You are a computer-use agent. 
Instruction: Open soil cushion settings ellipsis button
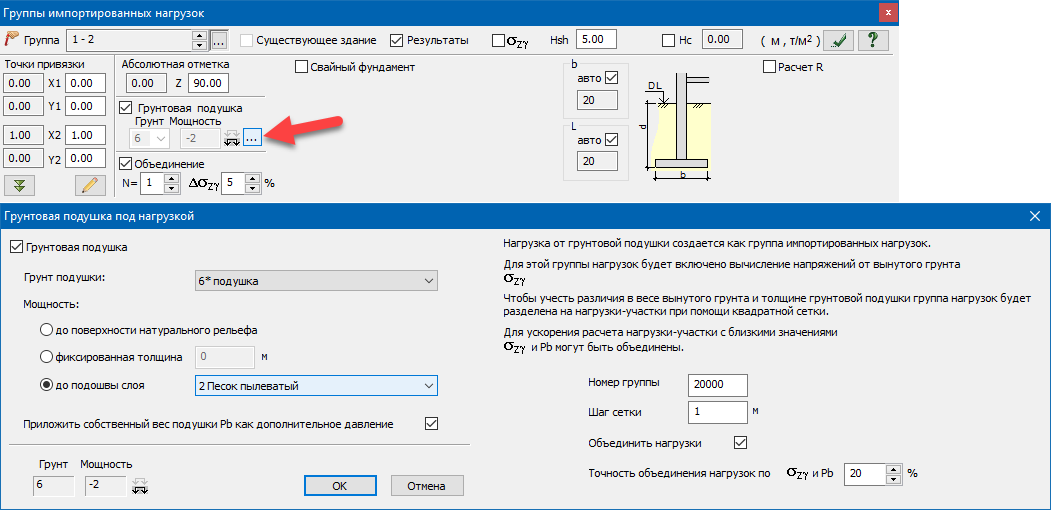pos(252,138)
